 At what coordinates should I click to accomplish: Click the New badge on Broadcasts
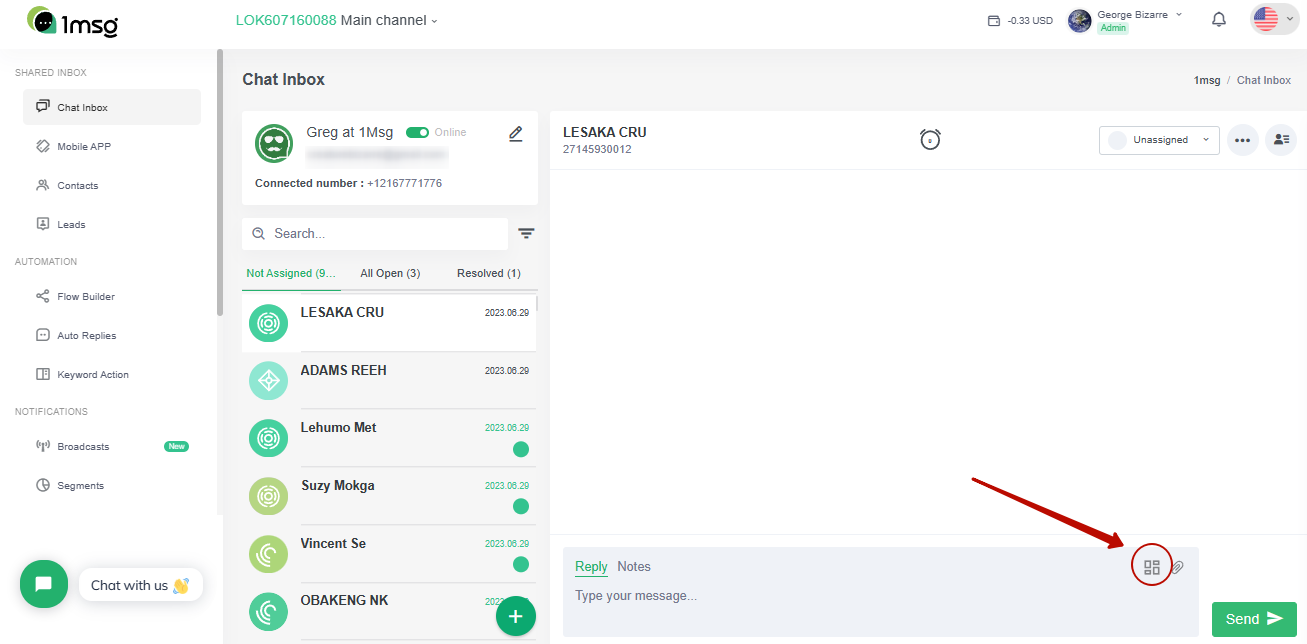tap(177, 446)
